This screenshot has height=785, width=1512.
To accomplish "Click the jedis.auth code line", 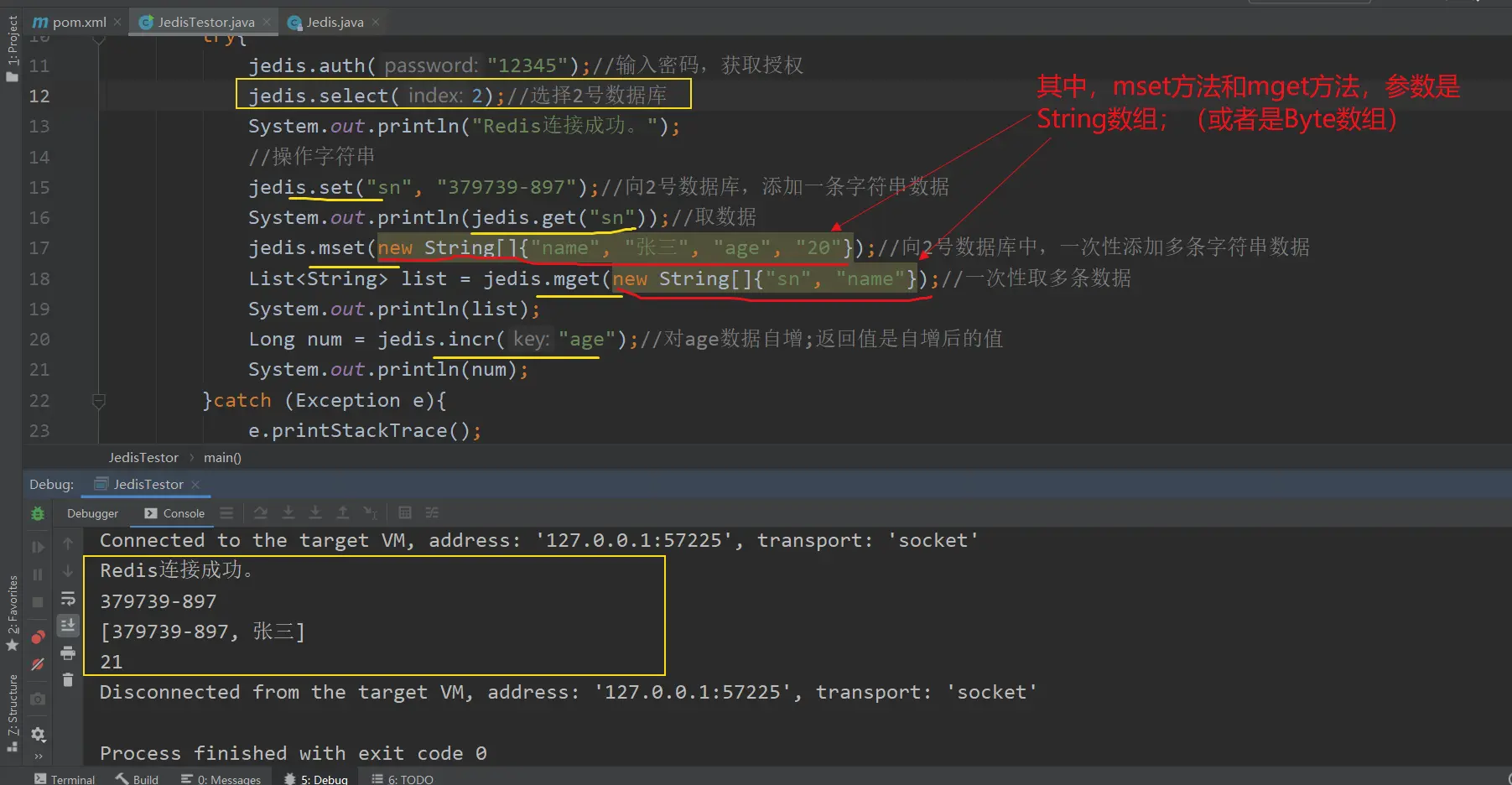I will 526,65.
